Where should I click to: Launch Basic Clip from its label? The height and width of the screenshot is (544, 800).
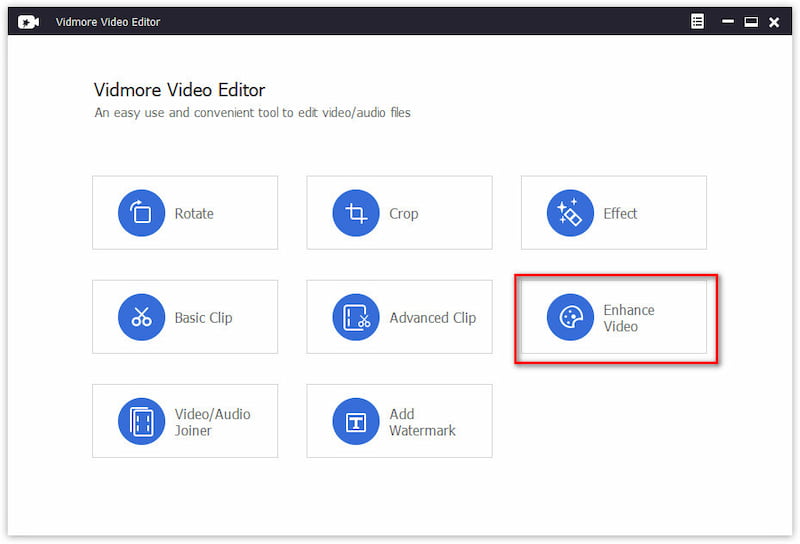click(203, 318)
